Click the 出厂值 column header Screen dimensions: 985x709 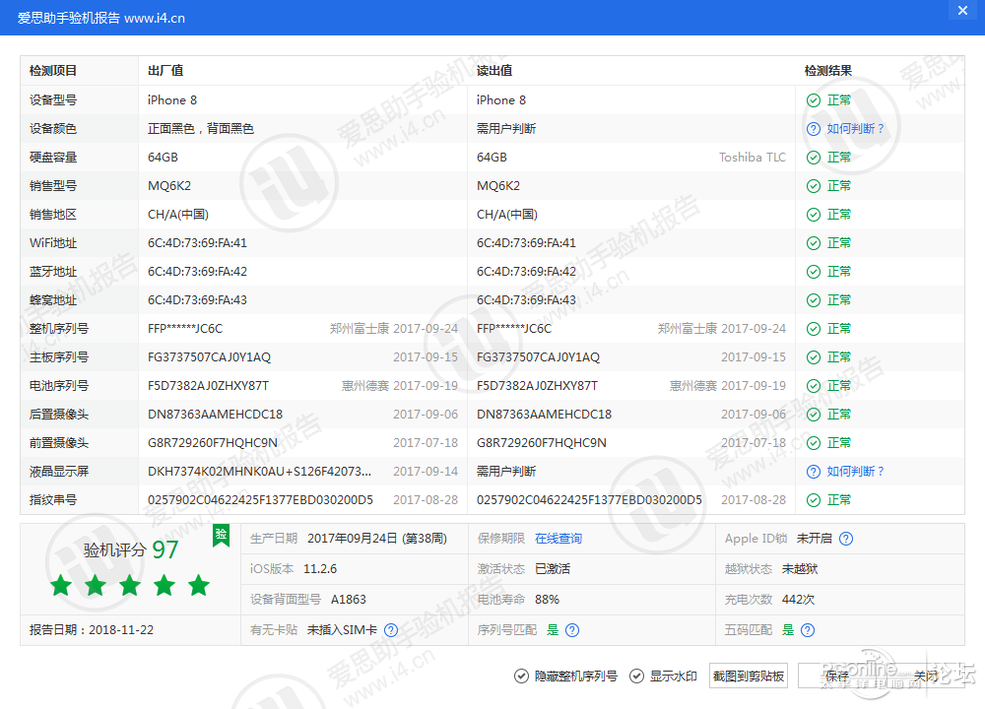click(x=165, y=71)
